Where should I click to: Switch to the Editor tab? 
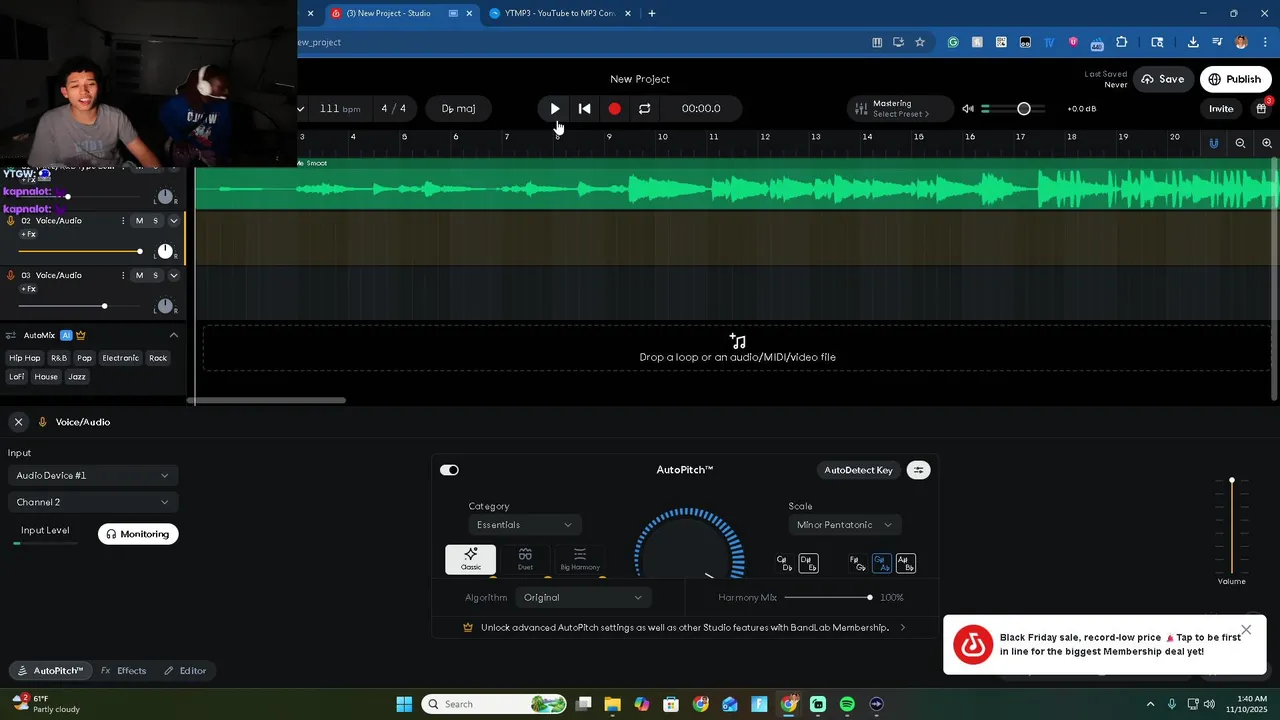tap(185, 671)
